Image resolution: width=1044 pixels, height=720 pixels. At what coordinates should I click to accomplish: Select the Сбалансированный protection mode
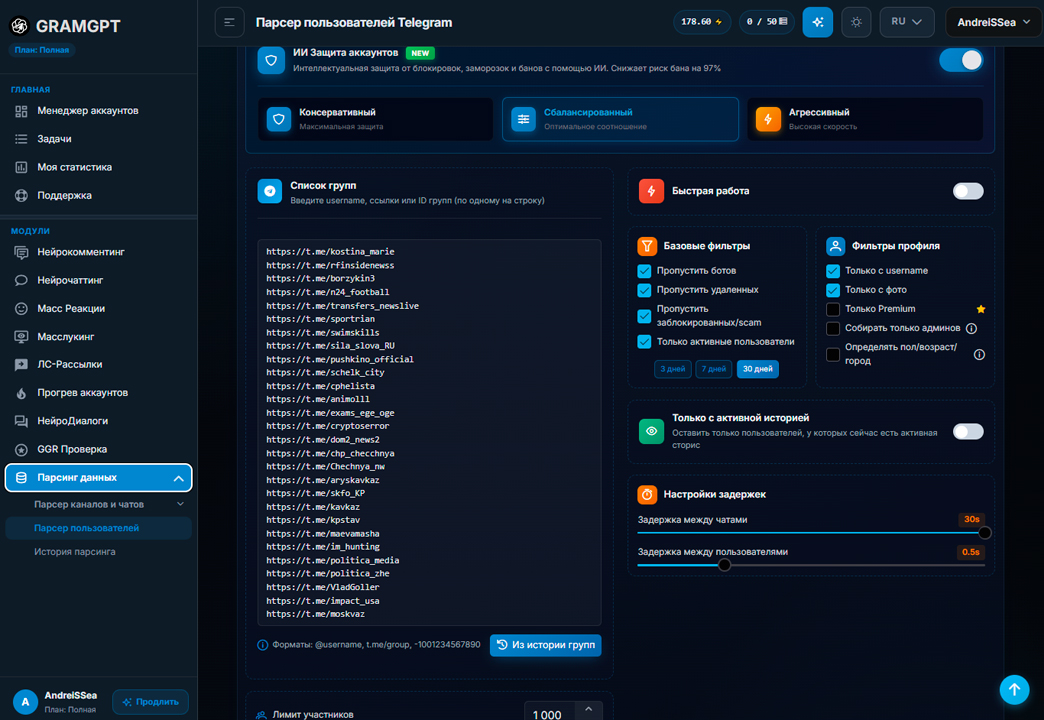pos(620,119)
